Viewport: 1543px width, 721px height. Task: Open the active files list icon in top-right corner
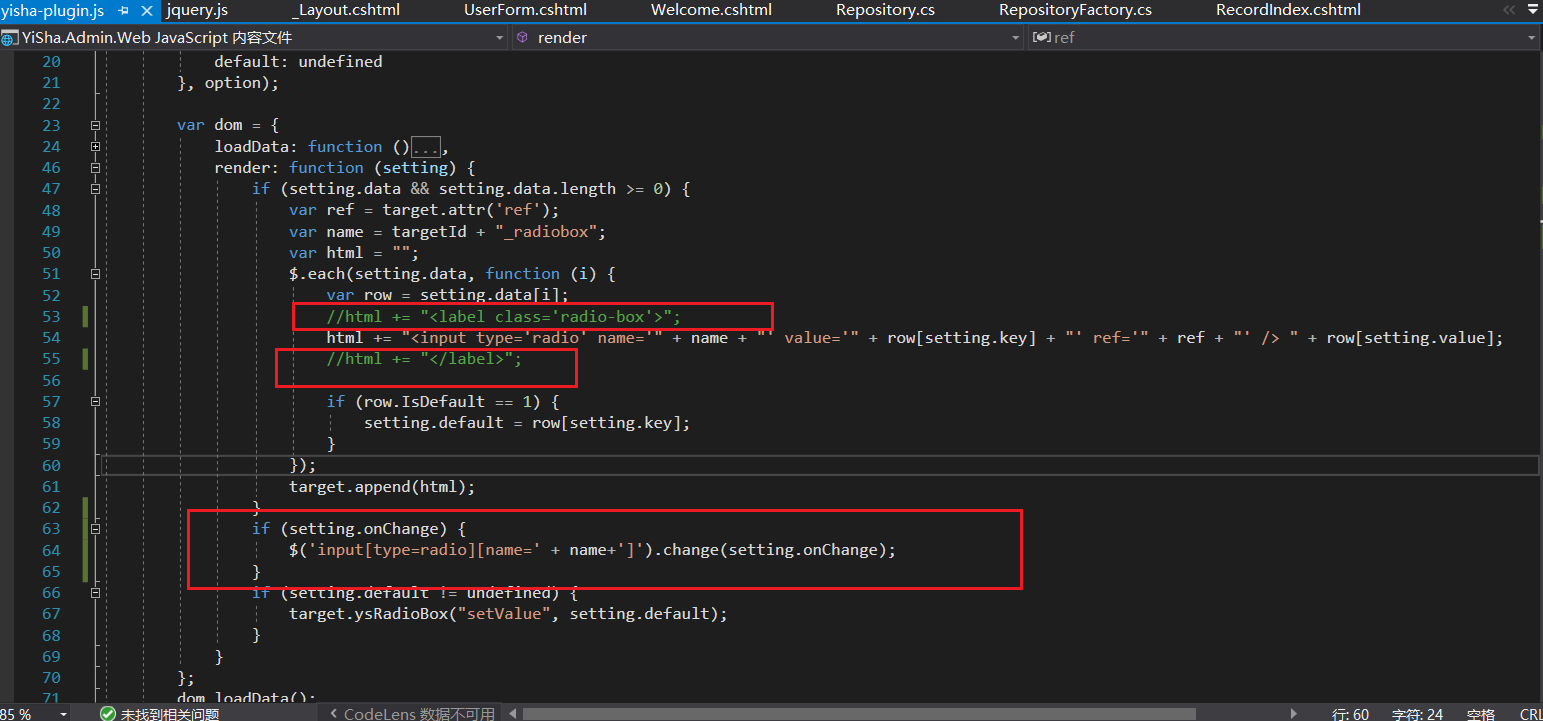point(1533,8)
